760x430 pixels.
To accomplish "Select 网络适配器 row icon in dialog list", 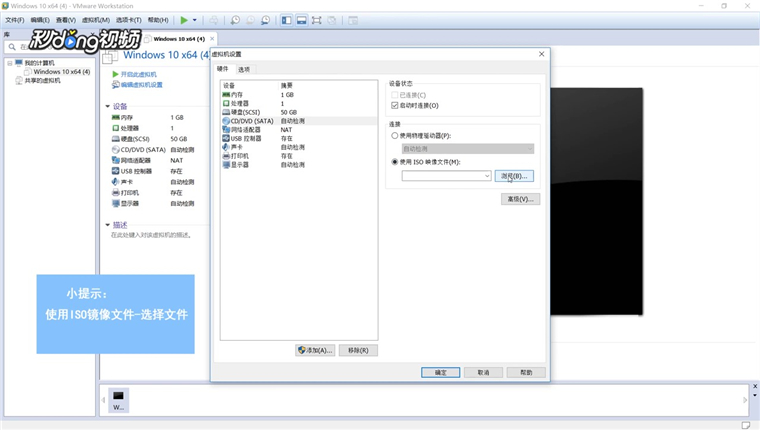I will (x=226, y=129).
